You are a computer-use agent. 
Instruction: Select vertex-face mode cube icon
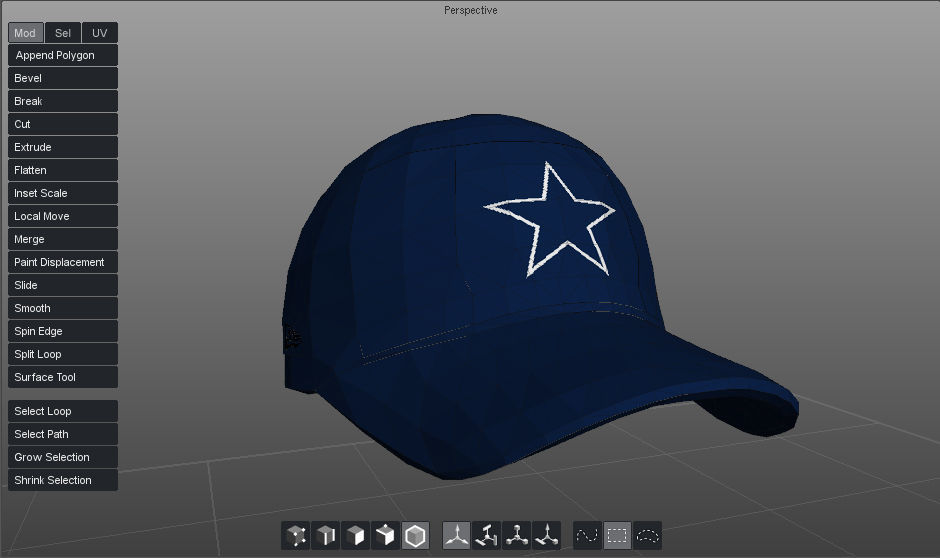pos(385,535)
